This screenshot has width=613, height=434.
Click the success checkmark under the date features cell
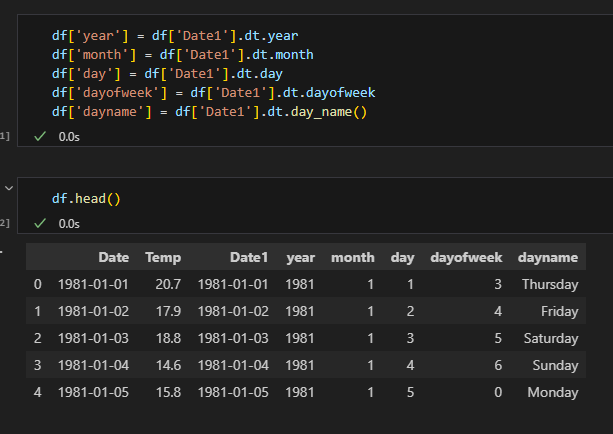pyautogui.click(x=40, y=136)
